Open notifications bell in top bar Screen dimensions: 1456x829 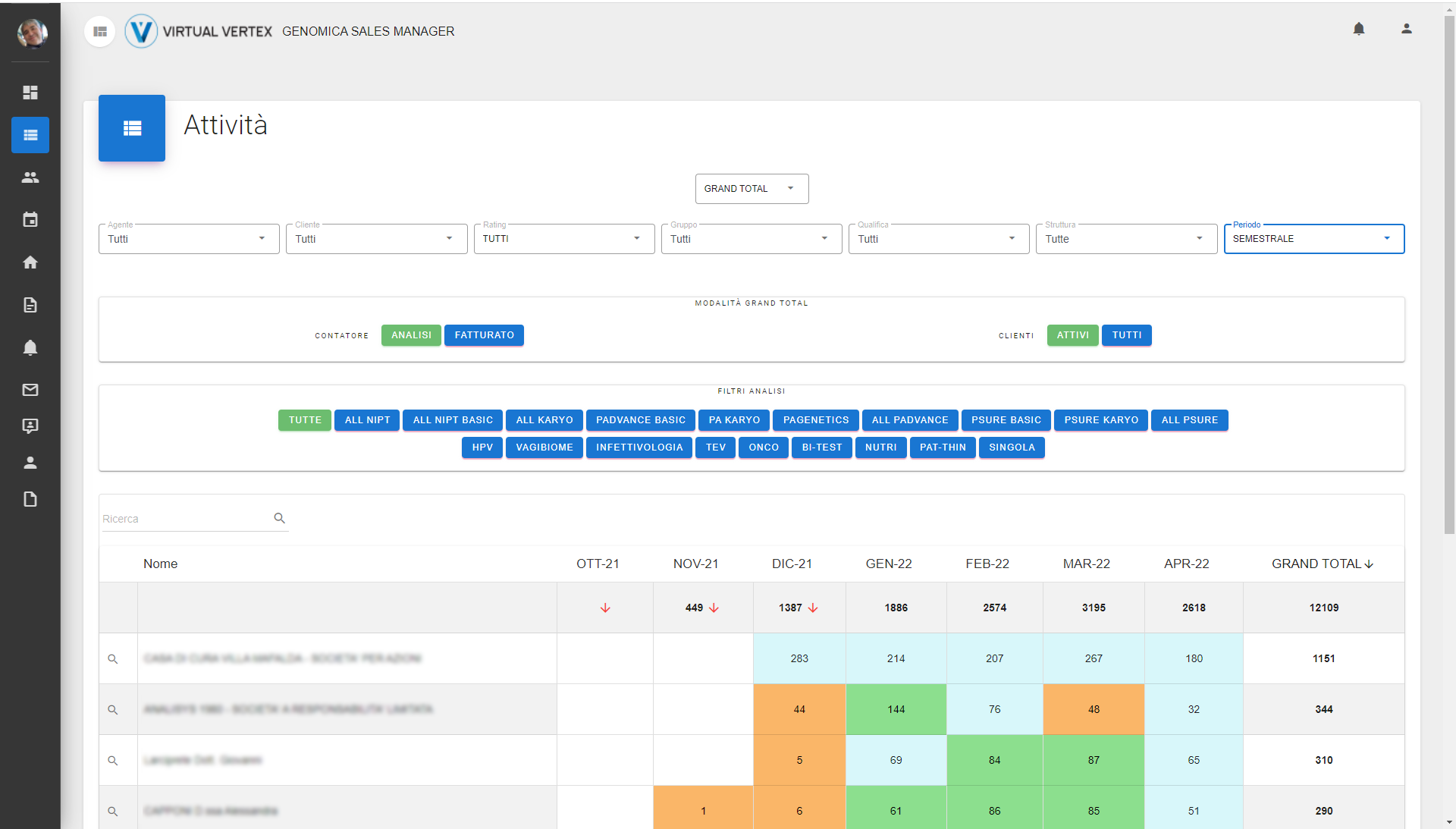click(x=1359, y=29)
